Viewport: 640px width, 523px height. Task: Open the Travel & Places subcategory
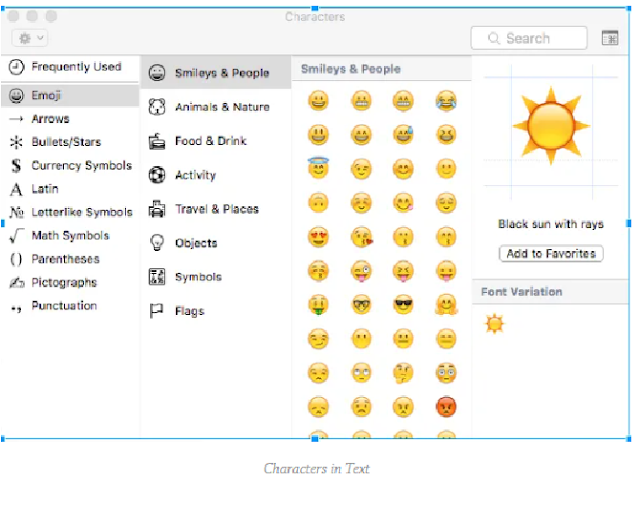pyautogui.click(x=216, y=209)
